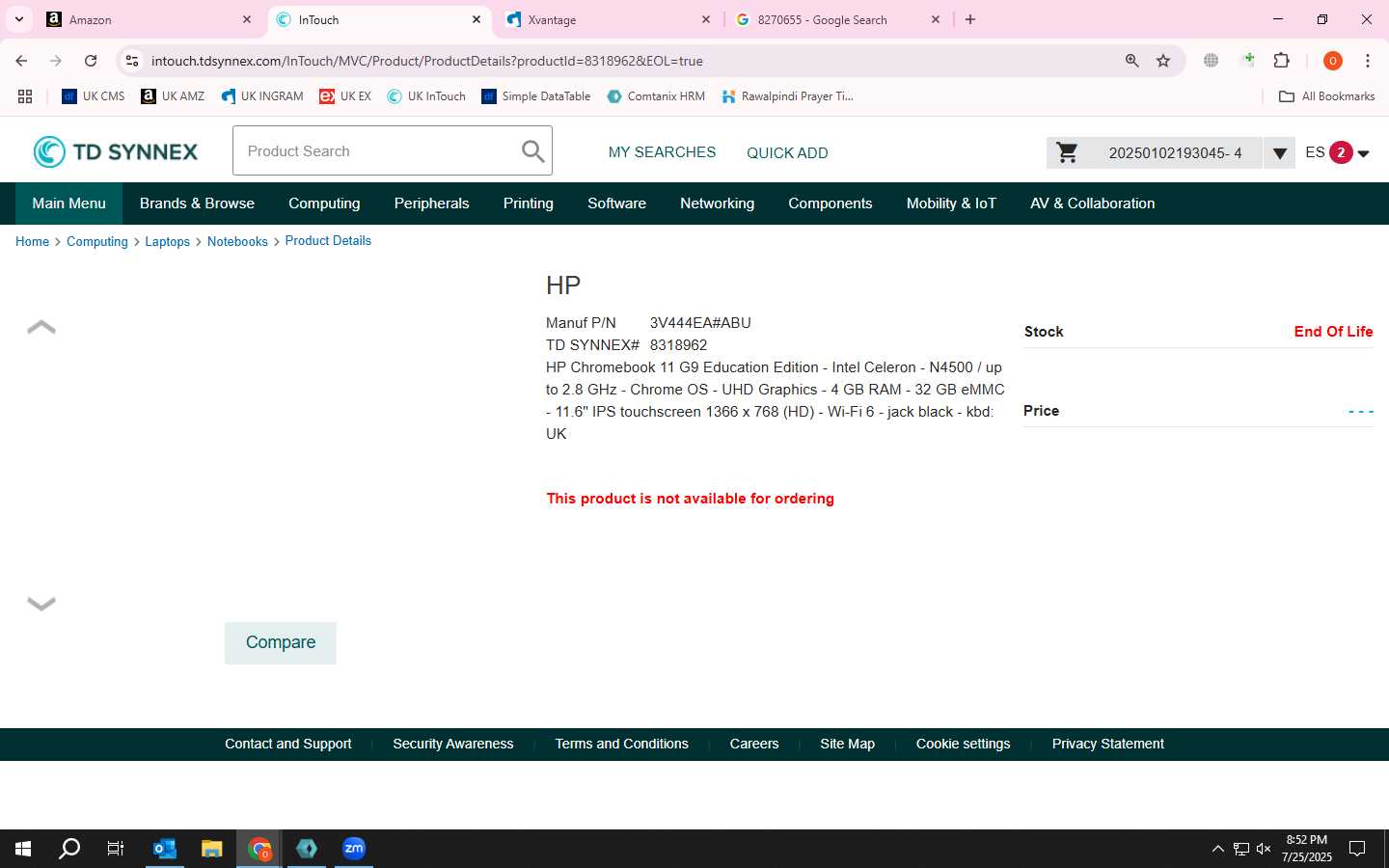Click the previous image up chevron
The height and width of the screenshot is (868, 1389).
[x=41, y=327]
